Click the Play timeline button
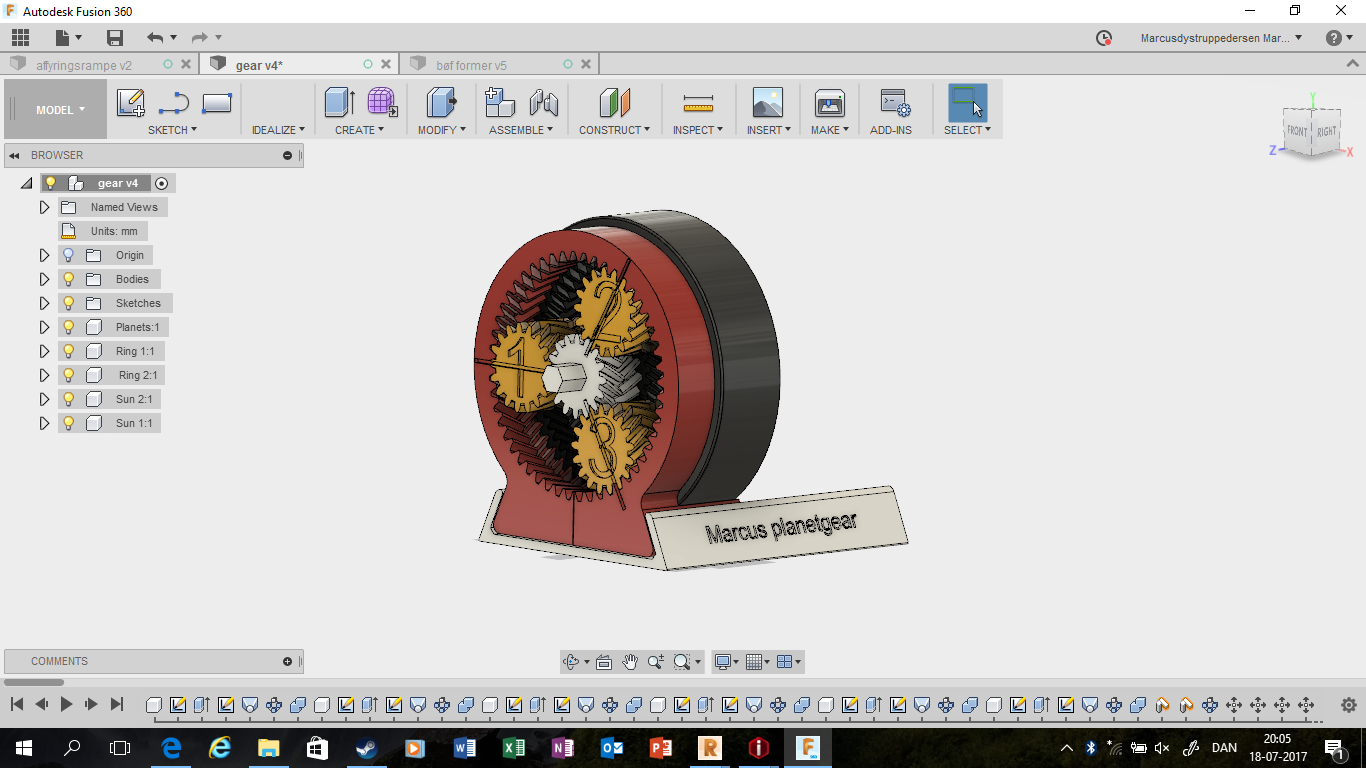Screen dimensions: 1366x768 click(66, 705)
